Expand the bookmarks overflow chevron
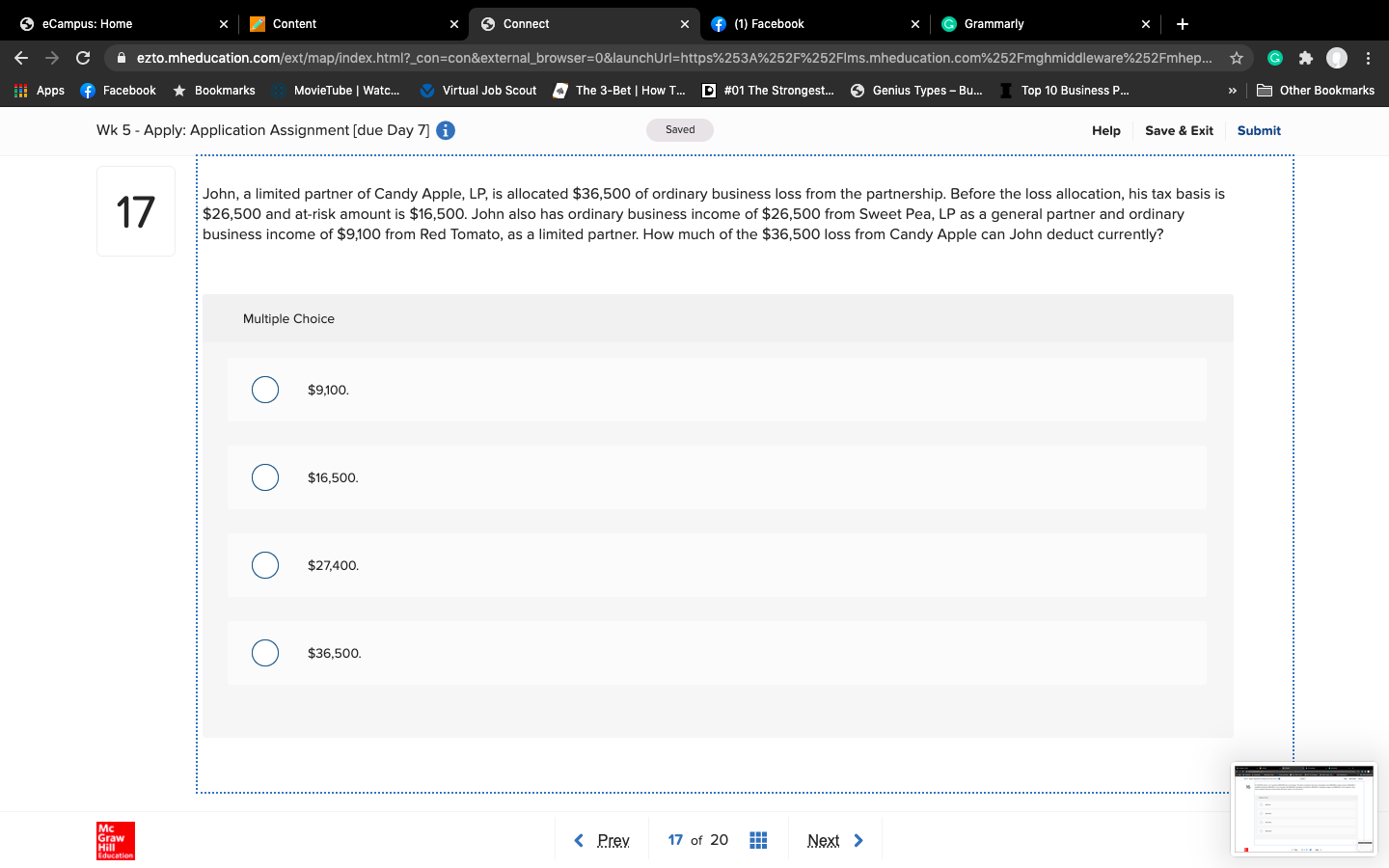Image resolution: width=1389 pixels, height=868 pixels. pos(1233,90)
